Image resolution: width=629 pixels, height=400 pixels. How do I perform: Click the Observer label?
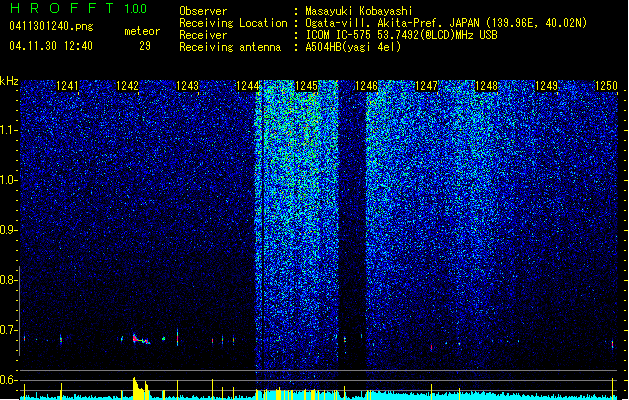coord(203,11)
